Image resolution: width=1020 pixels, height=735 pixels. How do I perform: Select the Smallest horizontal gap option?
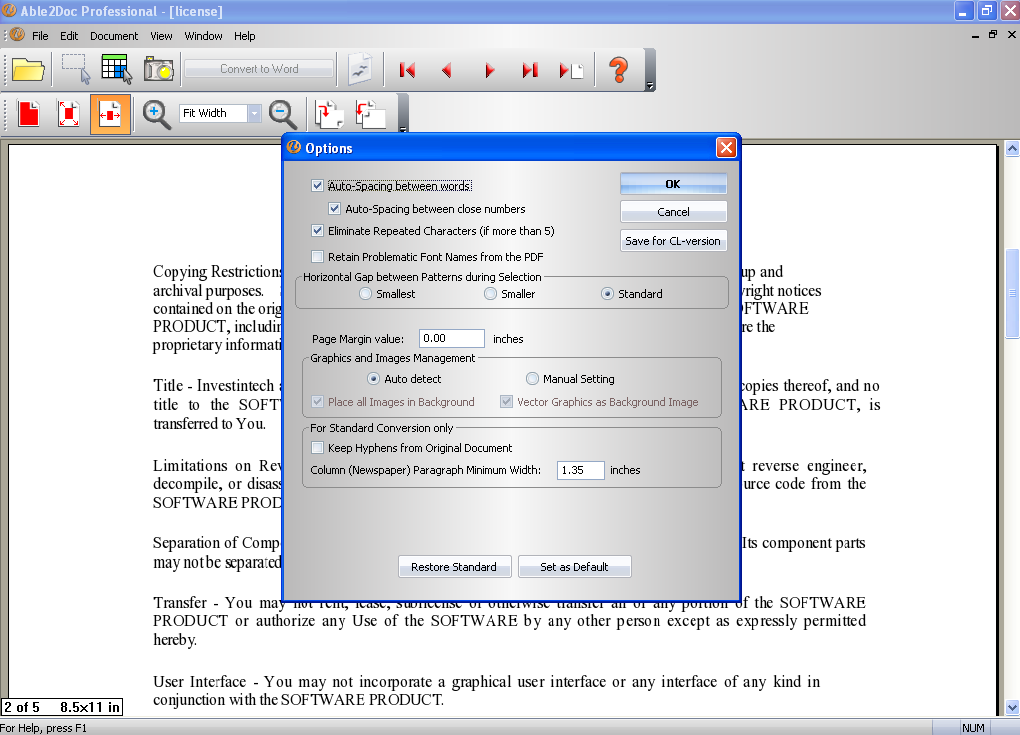tap(366, 294)
